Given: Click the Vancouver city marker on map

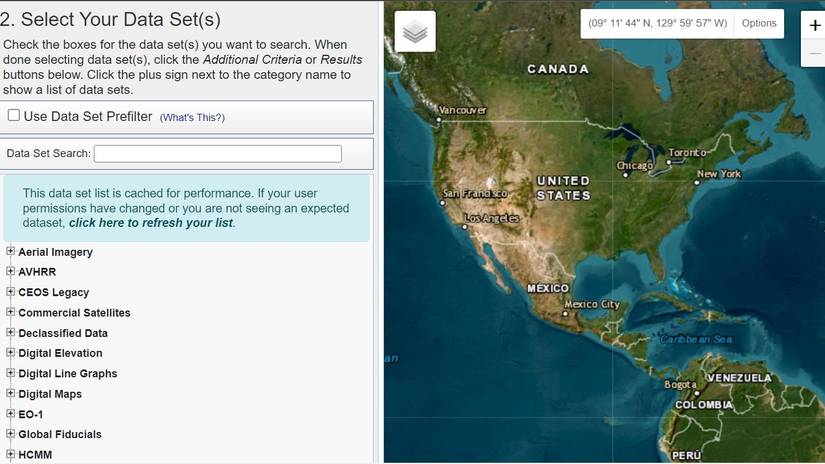Looking at the screenshot, I should (x=439, y=120).
